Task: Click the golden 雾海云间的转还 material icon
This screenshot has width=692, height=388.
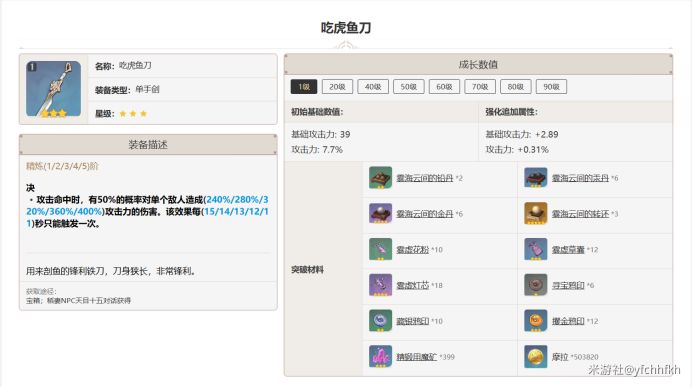Action: tap(536, 214)
